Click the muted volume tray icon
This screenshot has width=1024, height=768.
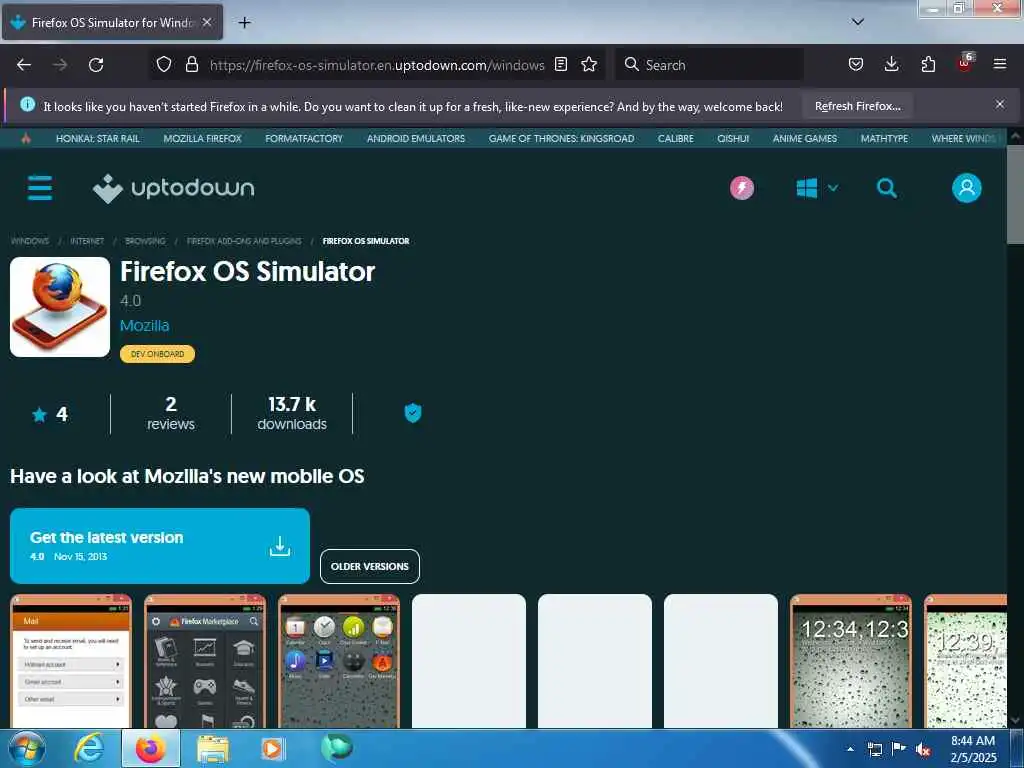[x=923, y=749]
